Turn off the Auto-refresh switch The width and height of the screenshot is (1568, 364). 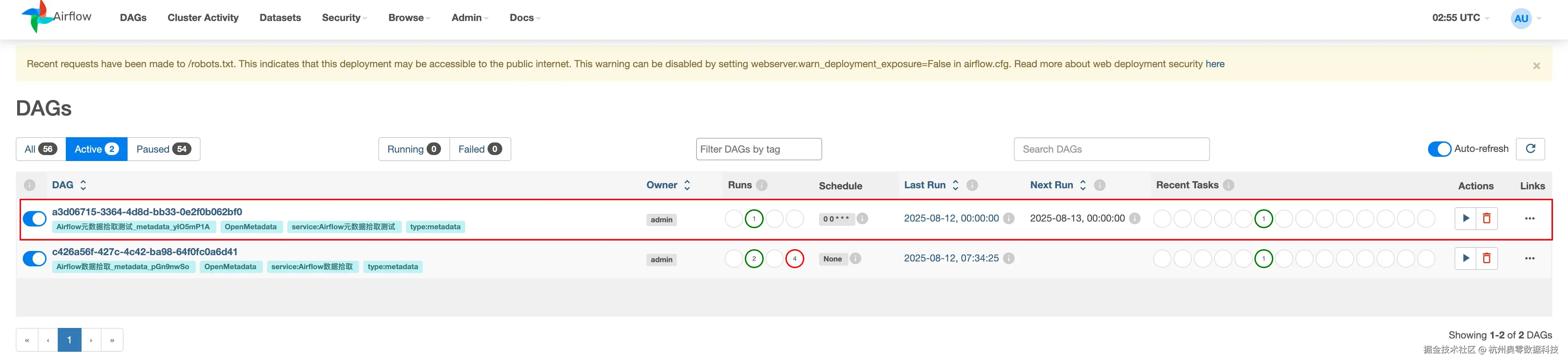click(1439, 149)
